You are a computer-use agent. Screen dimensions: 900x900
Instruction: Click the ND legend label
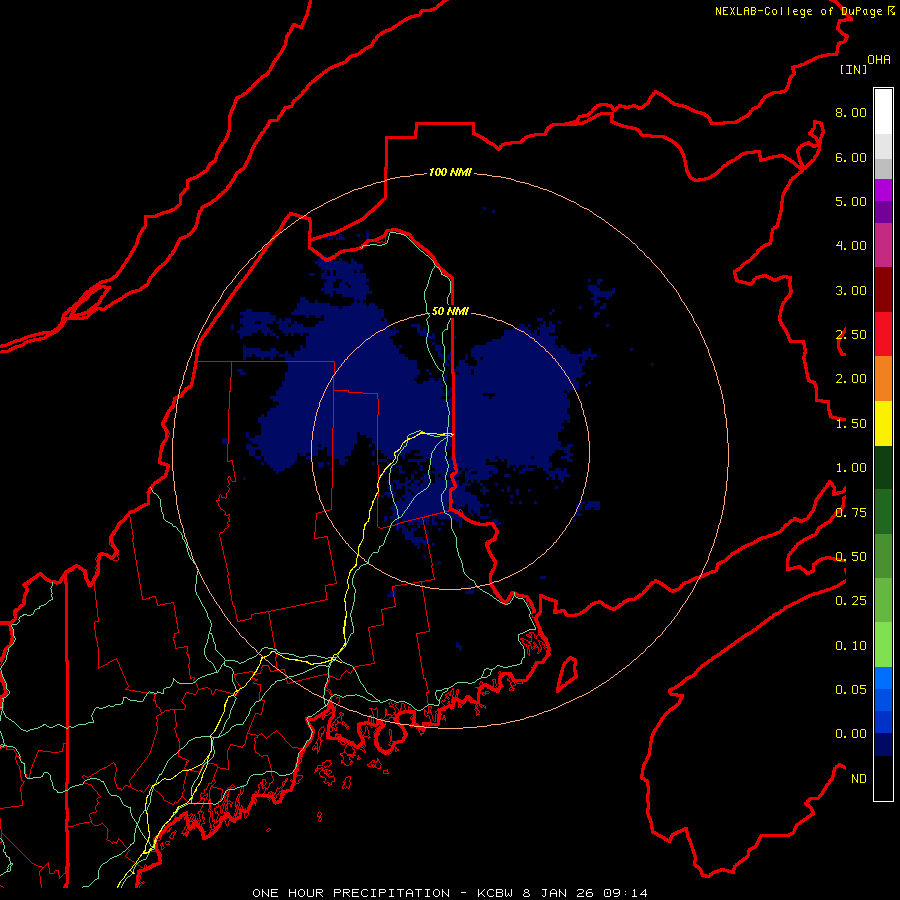[x=859, y=779]
